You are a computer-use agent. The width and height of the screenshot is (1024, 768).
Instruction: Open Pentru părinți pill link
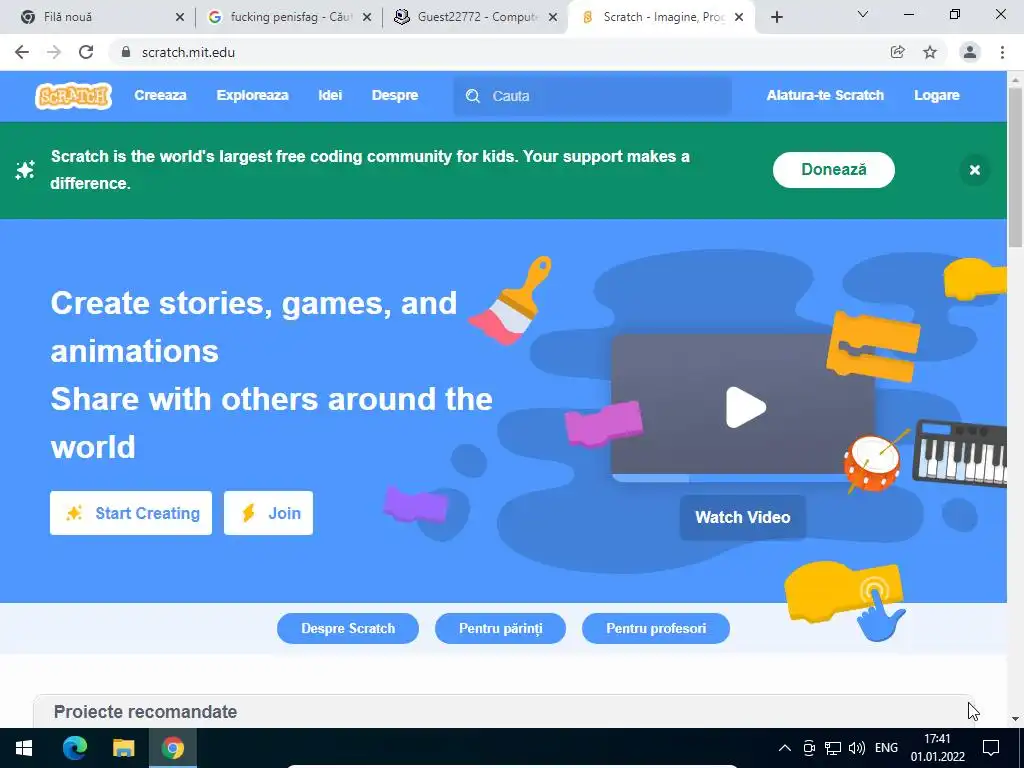click(x=500, y=628)
